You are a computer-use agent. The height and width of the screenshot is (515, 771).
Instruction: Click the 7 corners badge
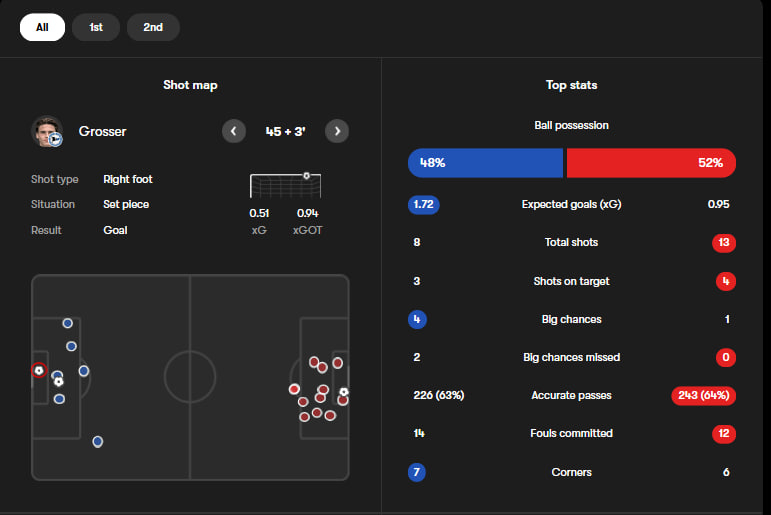coord(416,472)
